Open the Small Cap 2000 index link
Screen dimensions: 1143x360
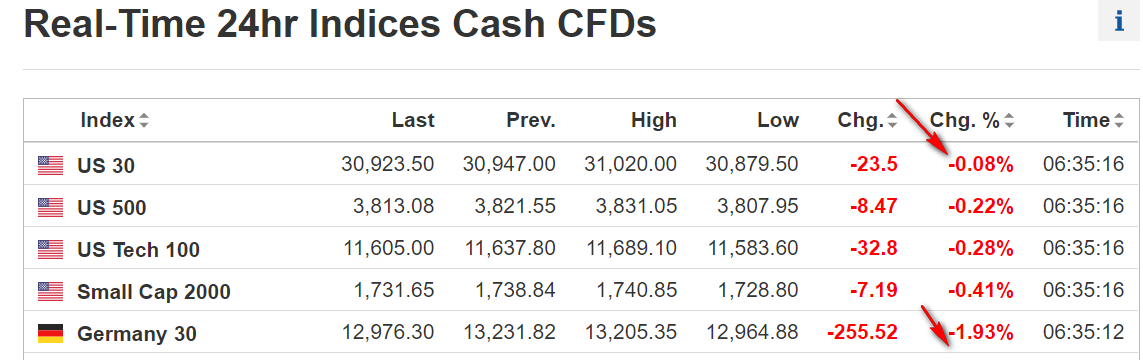pyautogui.click(x=154, y=292)
